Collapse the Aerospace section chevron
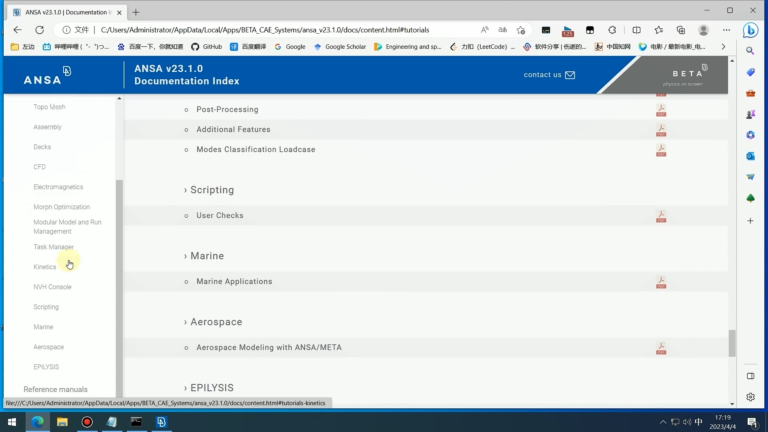This screenshot has width=768, height=432. (185, 322)
